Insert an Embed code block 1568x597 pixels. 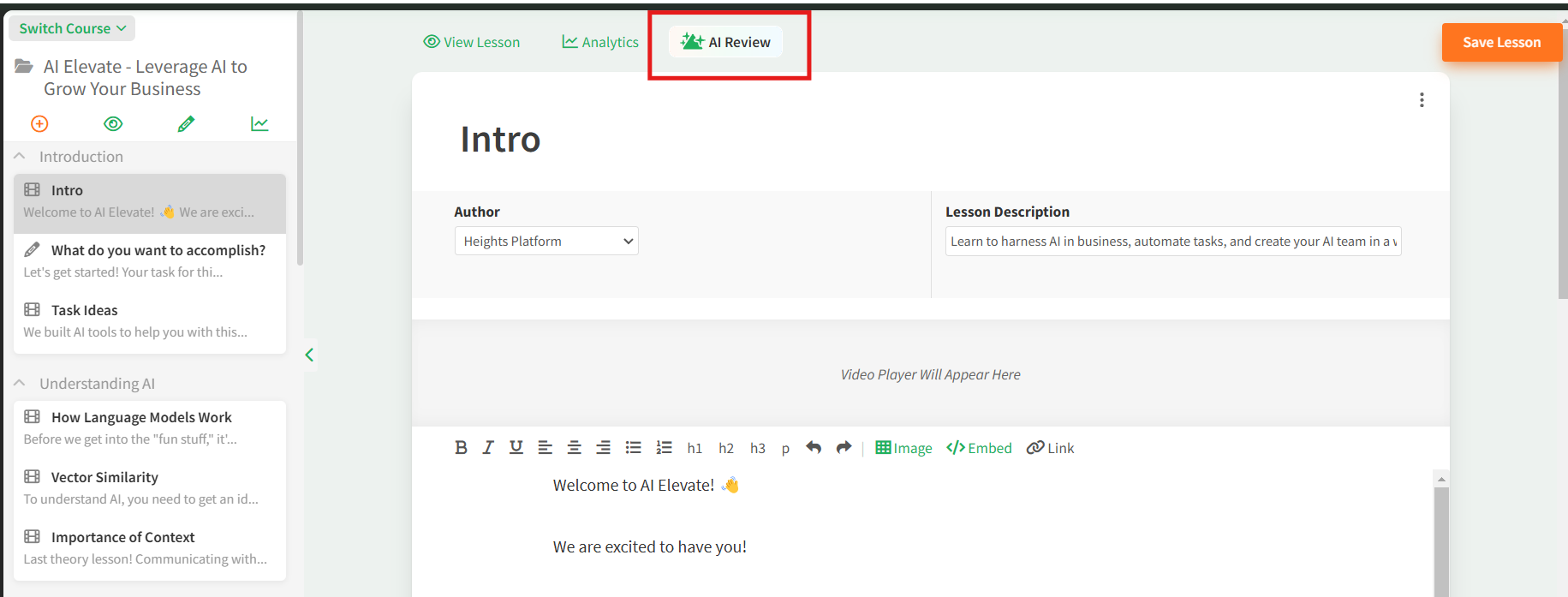click(x=979, y=448)
